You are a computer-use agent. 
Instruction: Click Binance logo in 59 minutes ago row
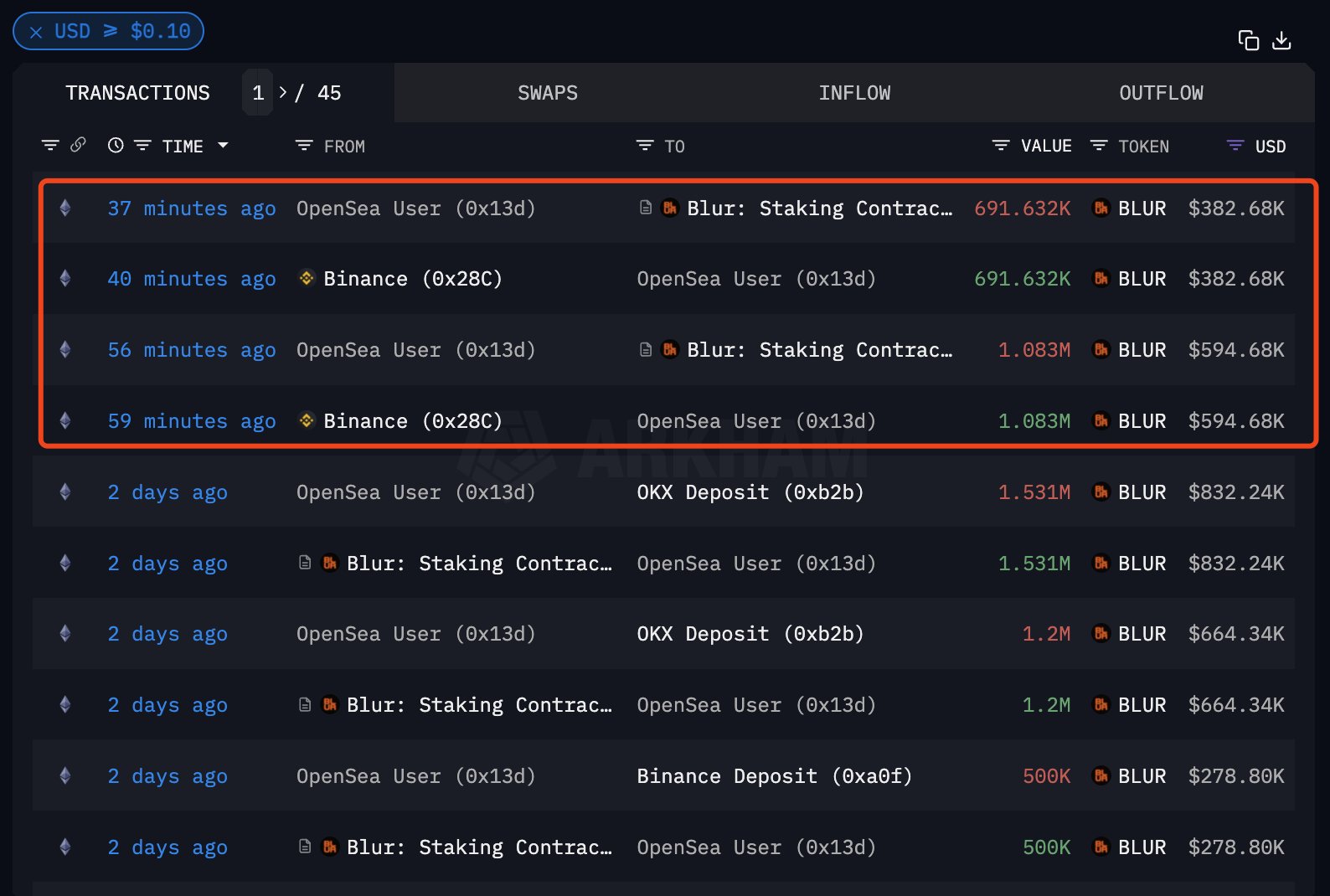point(307,420)
